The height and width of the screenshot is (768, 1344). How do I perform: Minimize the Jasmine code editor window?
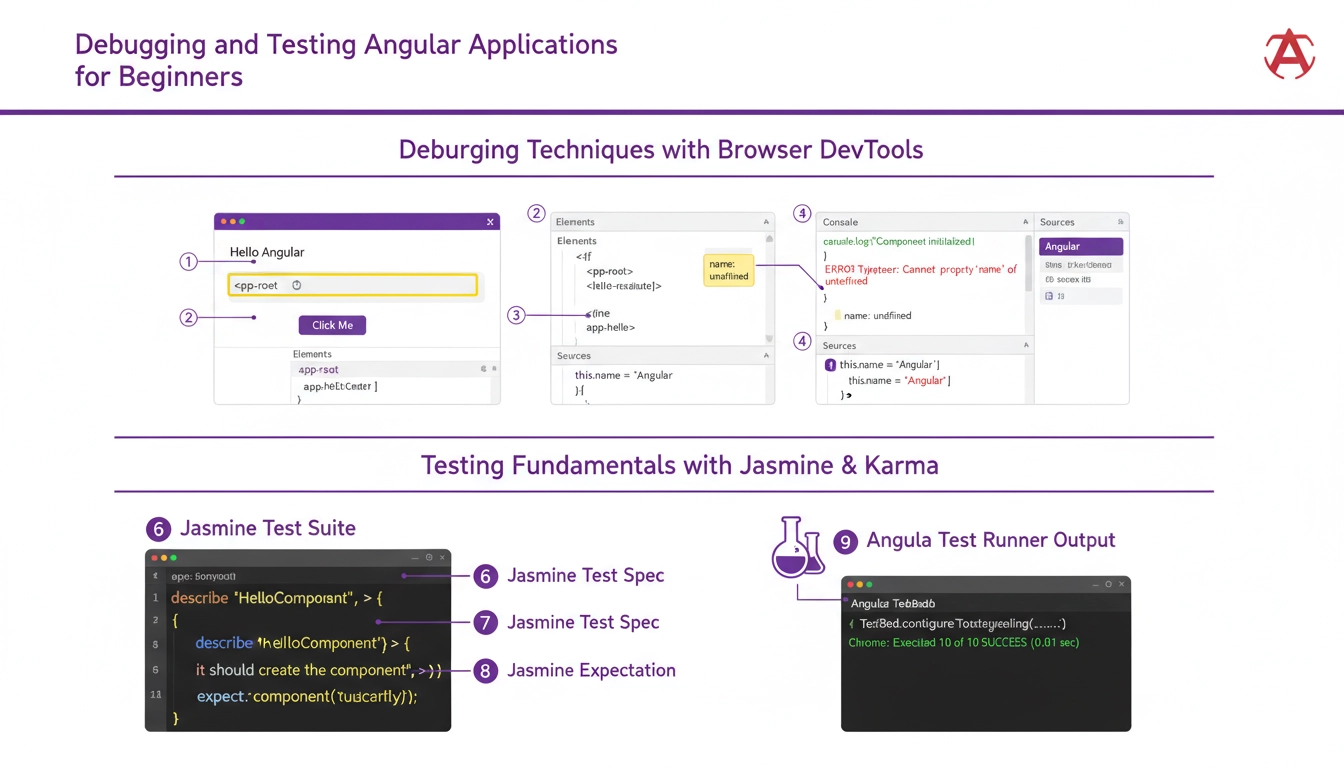pyautogui.click(x=415, y=557)
